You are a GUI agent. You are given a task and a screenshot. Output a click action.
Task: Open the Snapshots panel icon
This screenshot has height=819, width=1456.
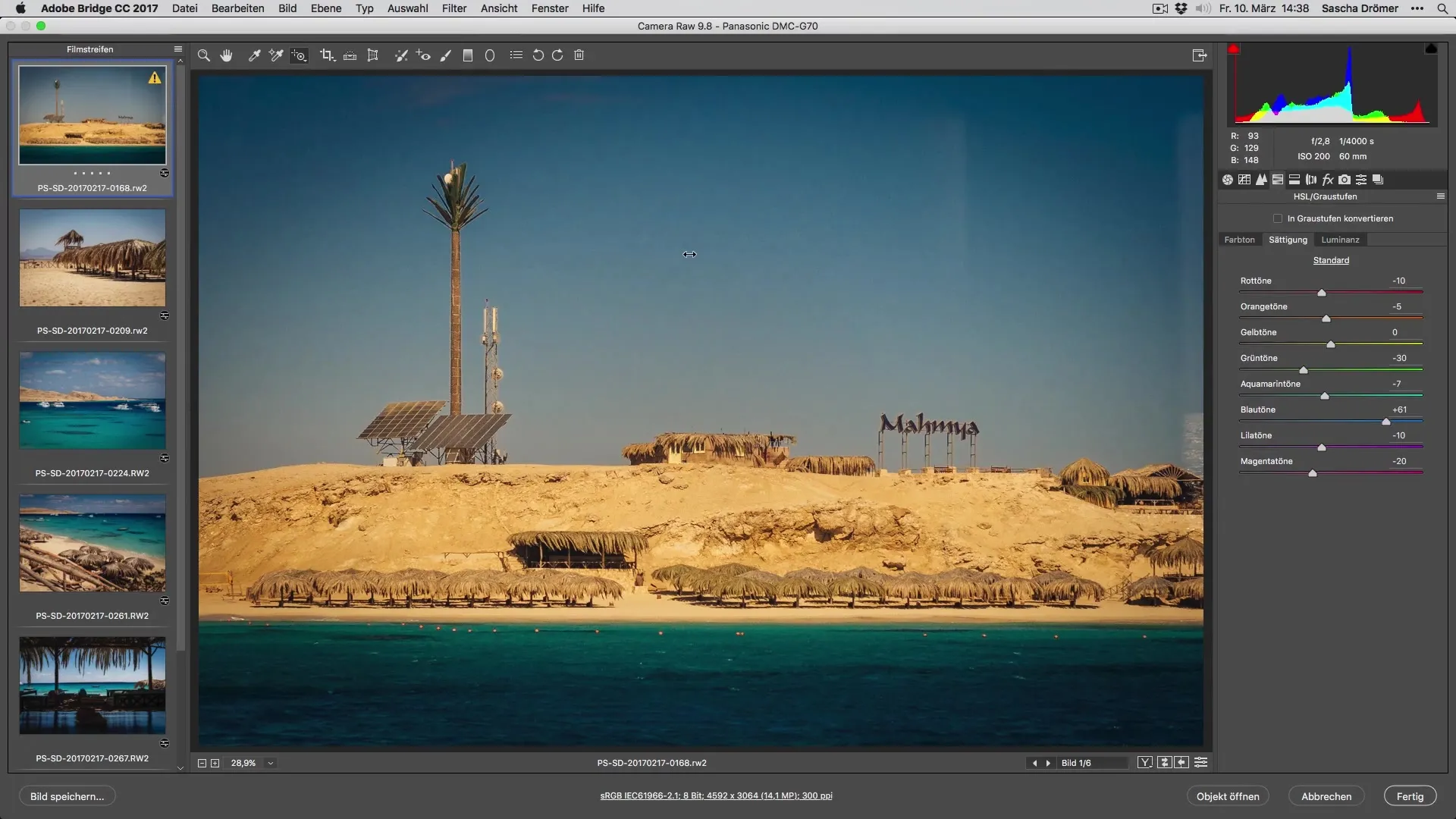tap(1378, 180)
